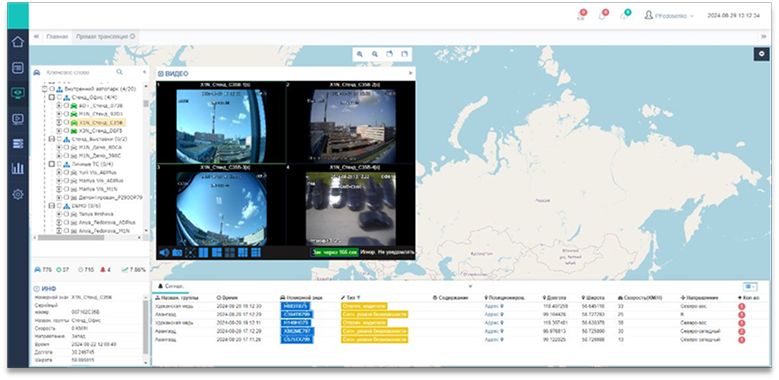Open the video playback icon in sidebar
The width and height of the screenshot is (779, 380).
pyautogui.click(x=18, y=119)
